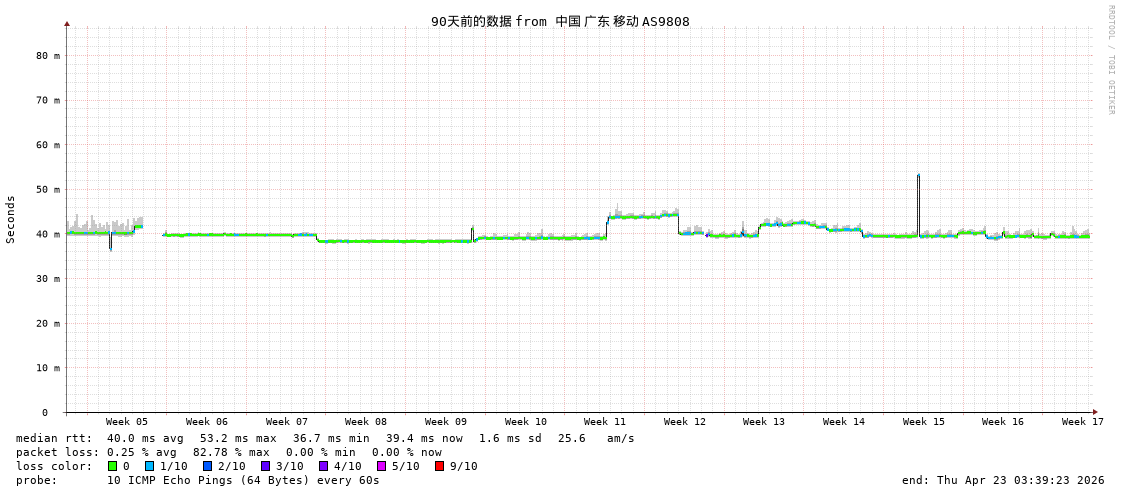Select the Week 09 time axis label
Screen dimensions: 1121x494
pyautogui.click(x=445, y=422)
